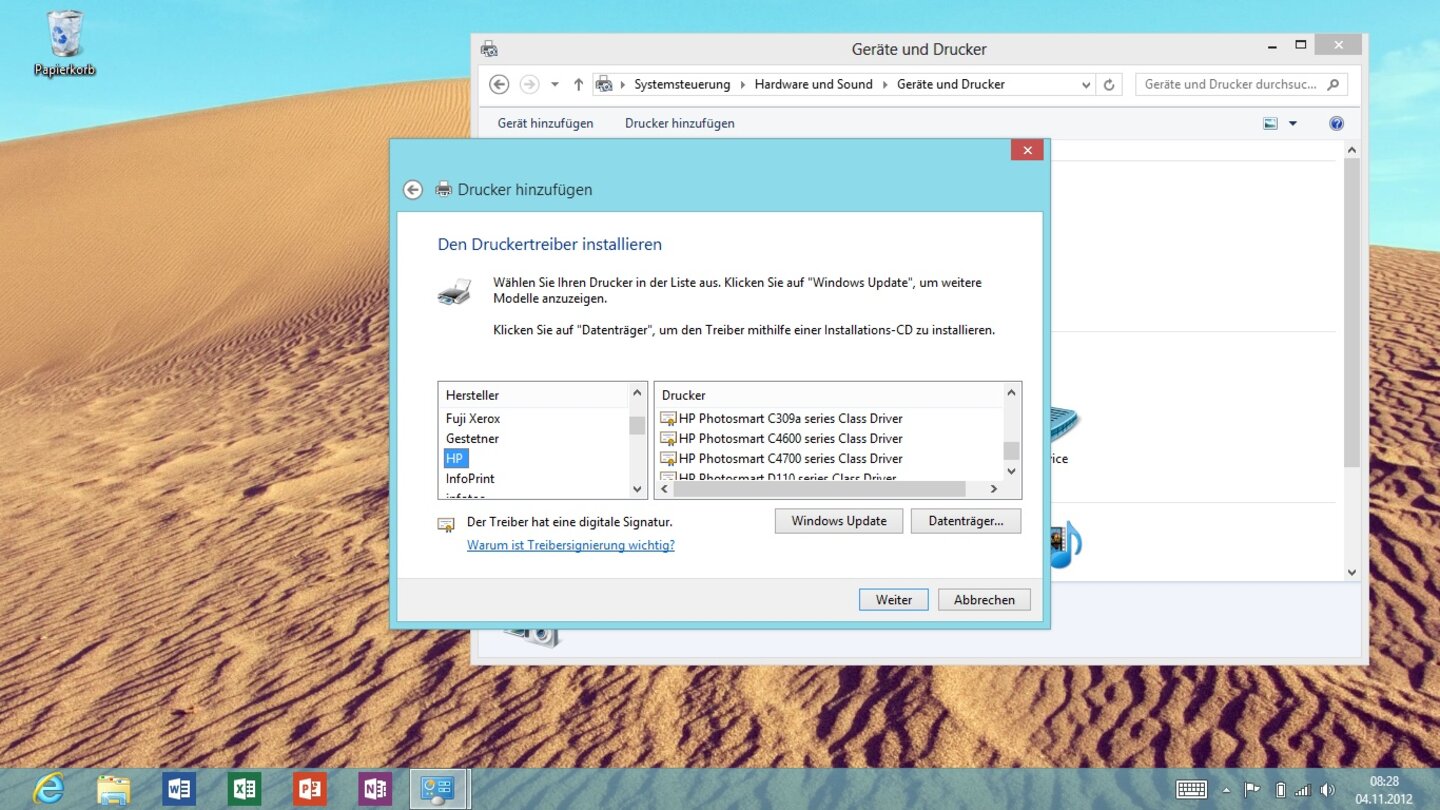Expand the address bar history dropdown
The image size is (1440, 810).
[x=1086, y=85]
